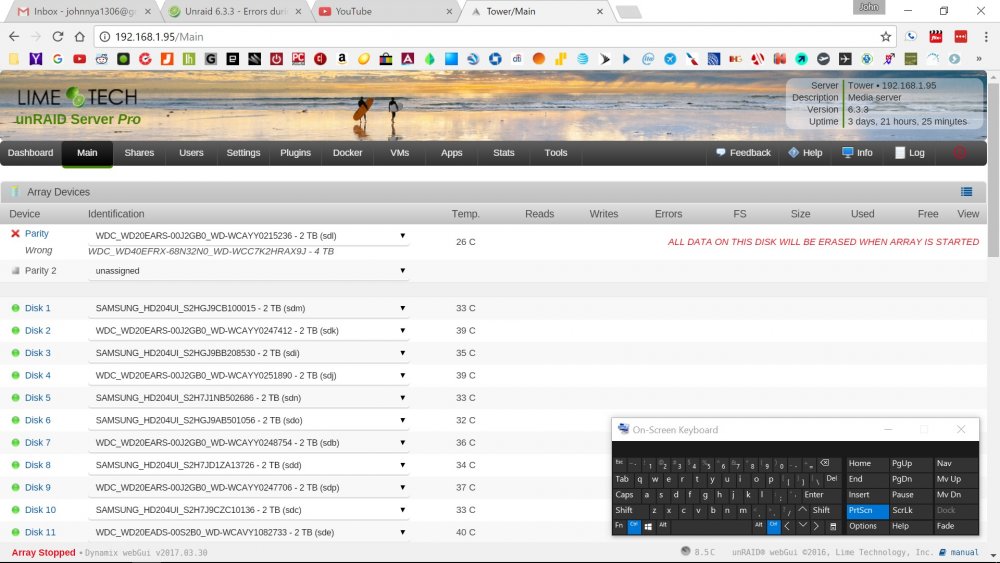Viewport: 1000px width, 563px height.
Task: Open the Amazon bookmark icon
Action: point(342,59)
